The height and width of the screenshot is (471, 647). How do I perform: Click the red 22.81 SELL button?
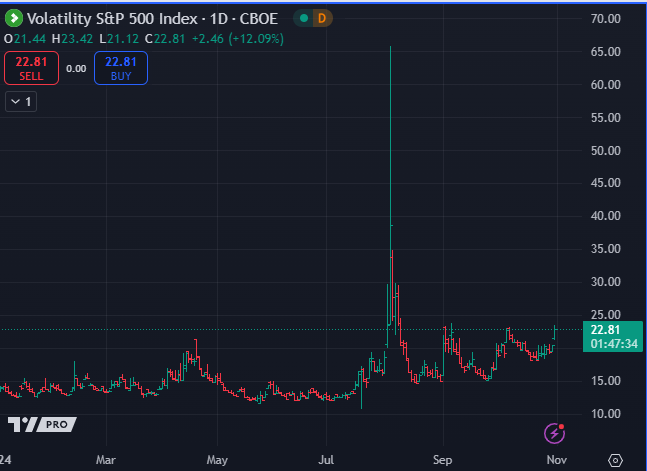[31, 68]
